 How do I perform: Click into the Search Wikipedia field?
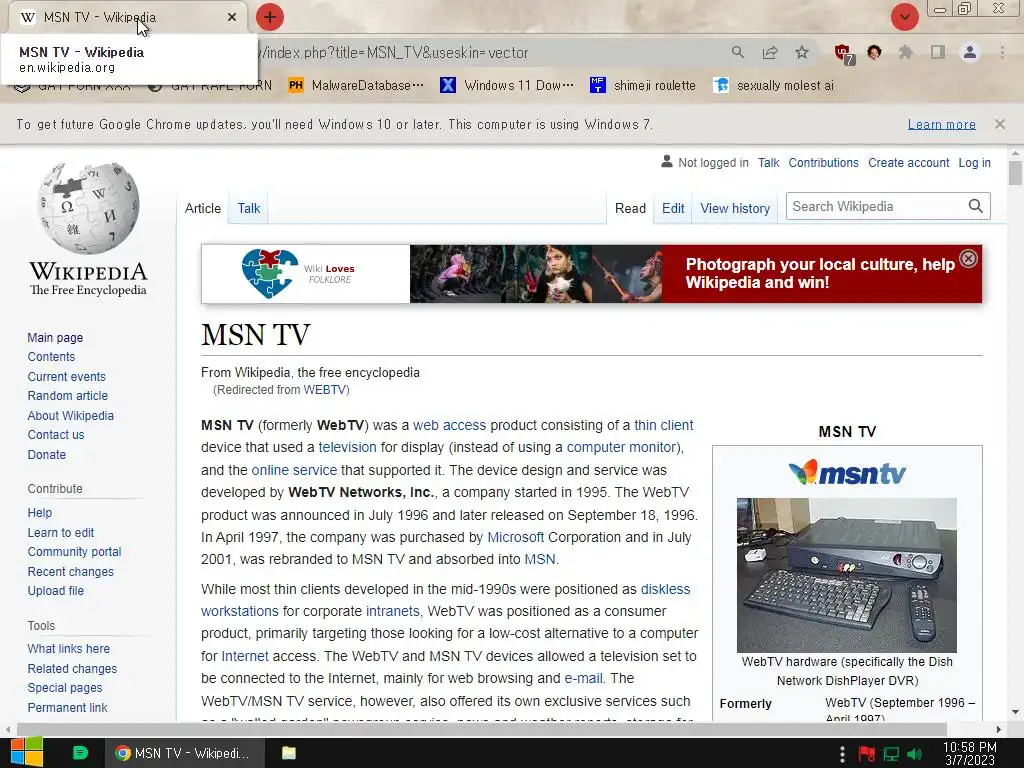876,206
